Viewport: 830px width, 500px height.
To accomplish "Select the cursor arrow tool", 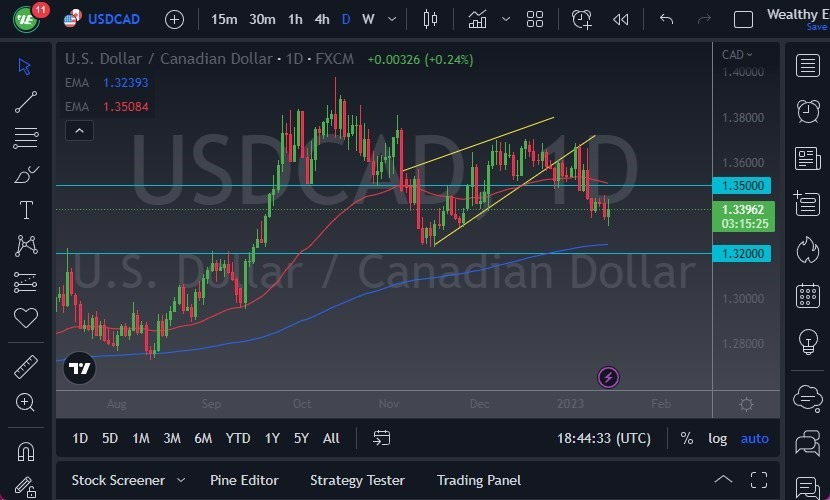I will click(24, 67).
